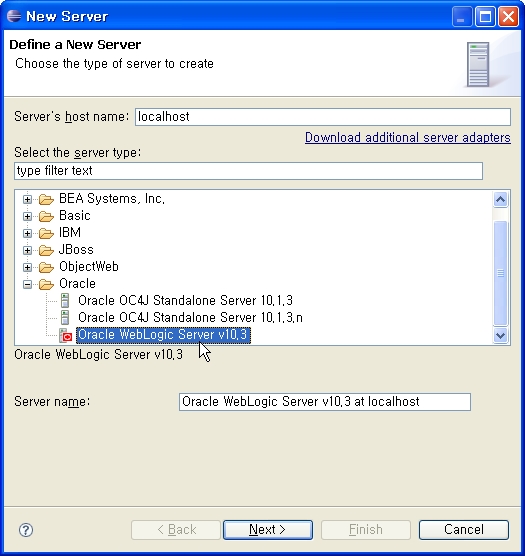Click the OC4J Standalone Server 10.1.3.n server icon
The width and height of the screenshot is (525, 556).
coord(65,317)
